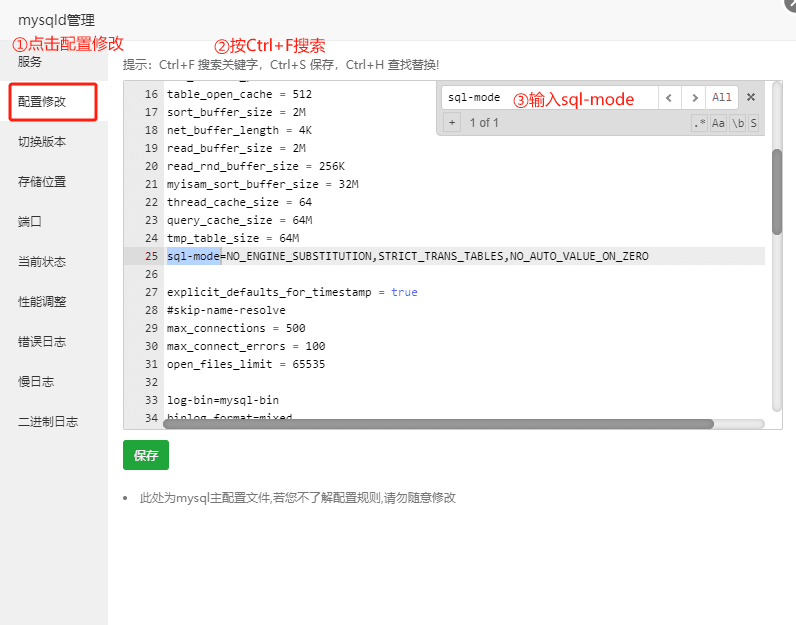The width and height of the screenshot is (796, 625).
Task: Open the 切换版本 tab
Action: (42, 142)
